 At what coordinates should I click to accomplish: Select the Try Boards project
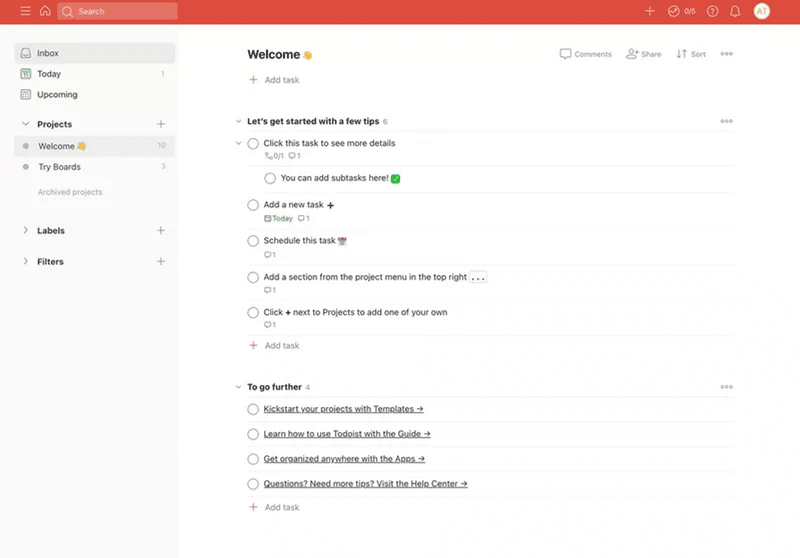pos(60,167)
